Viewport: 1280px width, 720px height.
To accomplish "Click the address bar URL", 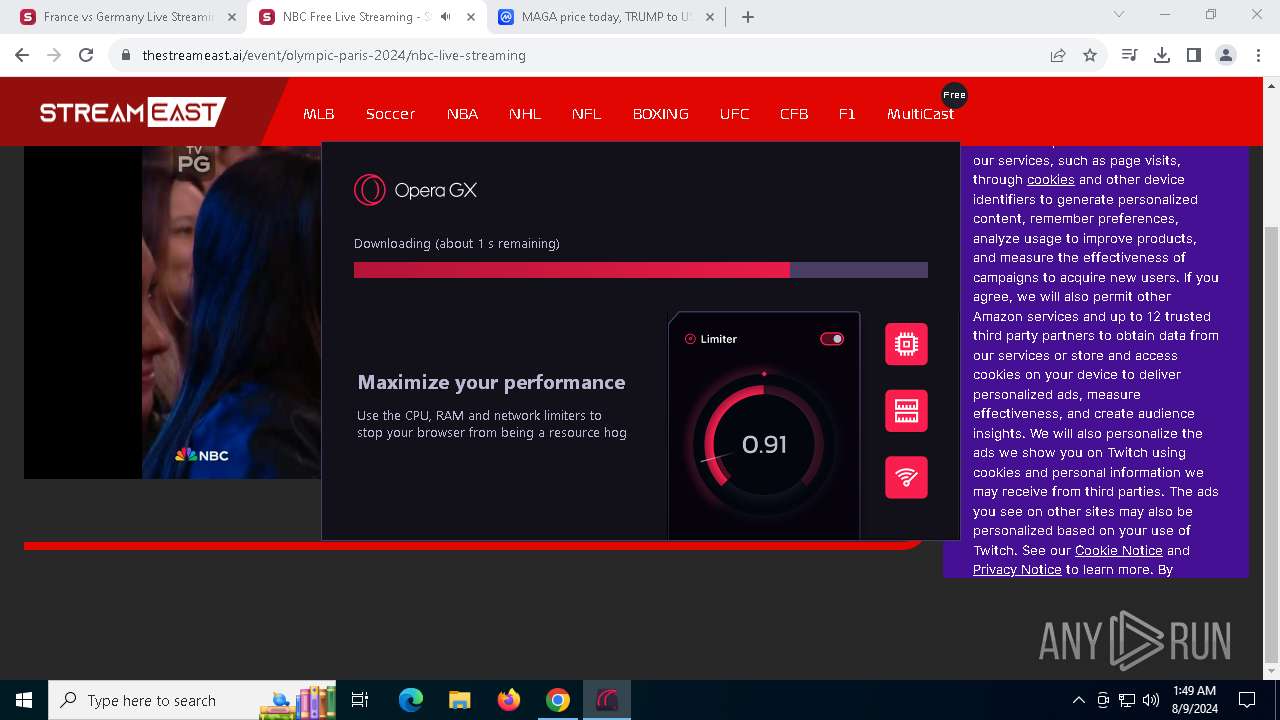I will click(334, 56).
